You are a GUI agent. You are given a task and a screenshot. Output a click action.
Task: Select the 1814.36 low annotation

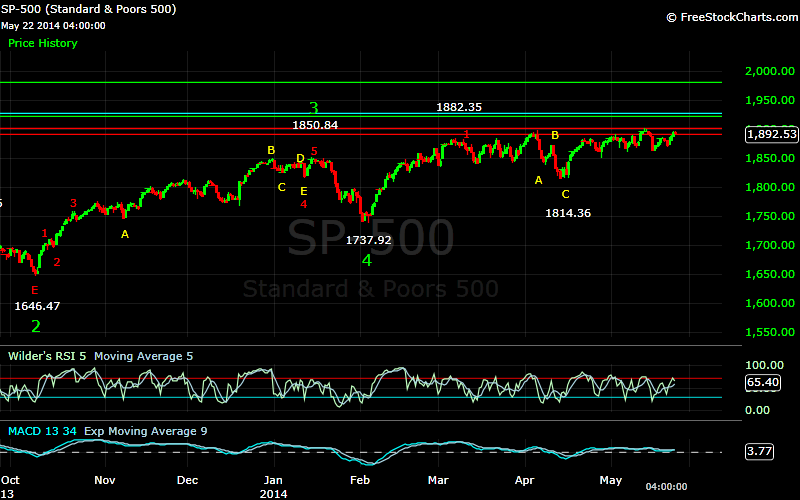coord(568,213)
